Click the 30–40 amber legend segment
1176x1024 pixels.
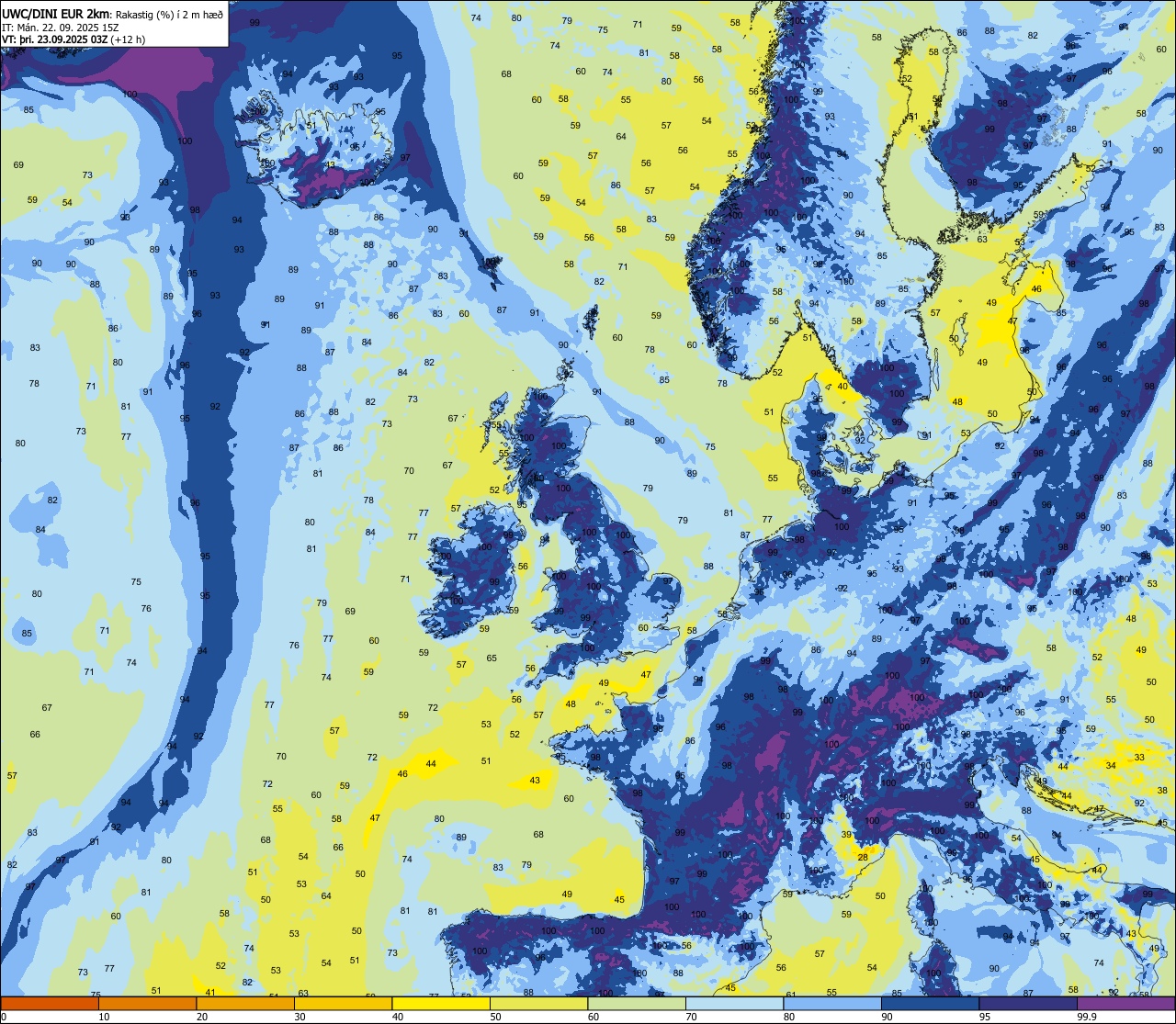pyautogui.click(x=343, y=1003)
